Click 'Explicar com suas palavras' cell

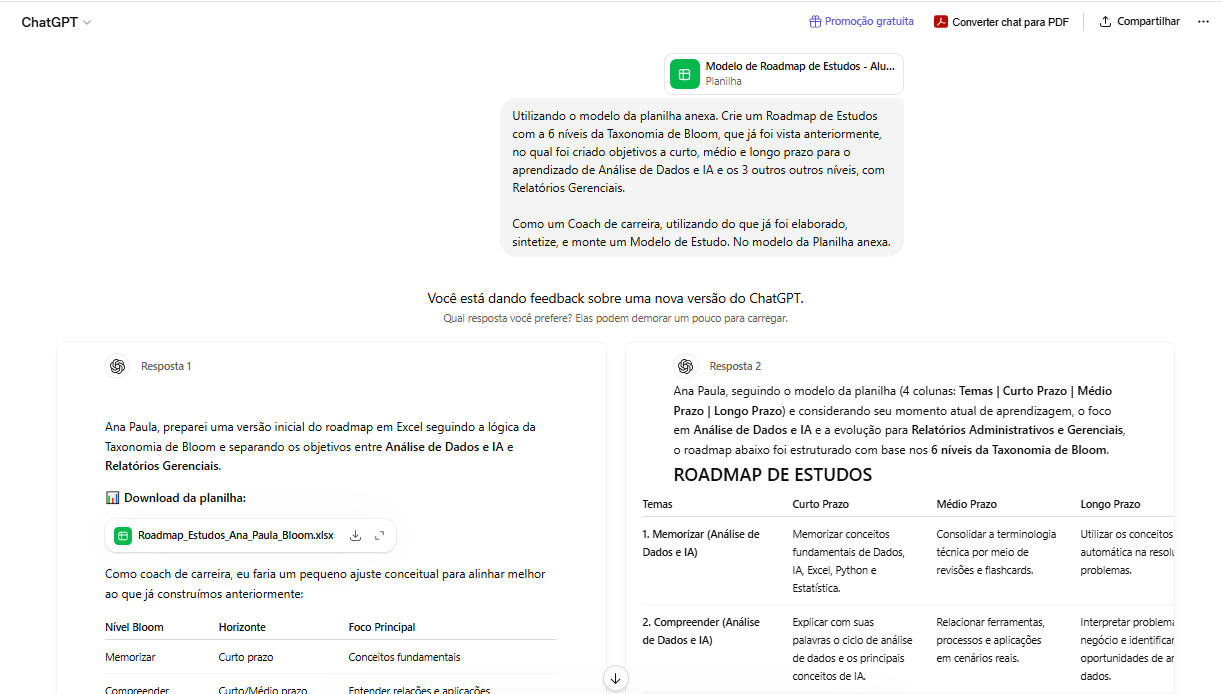click(851, 648)
